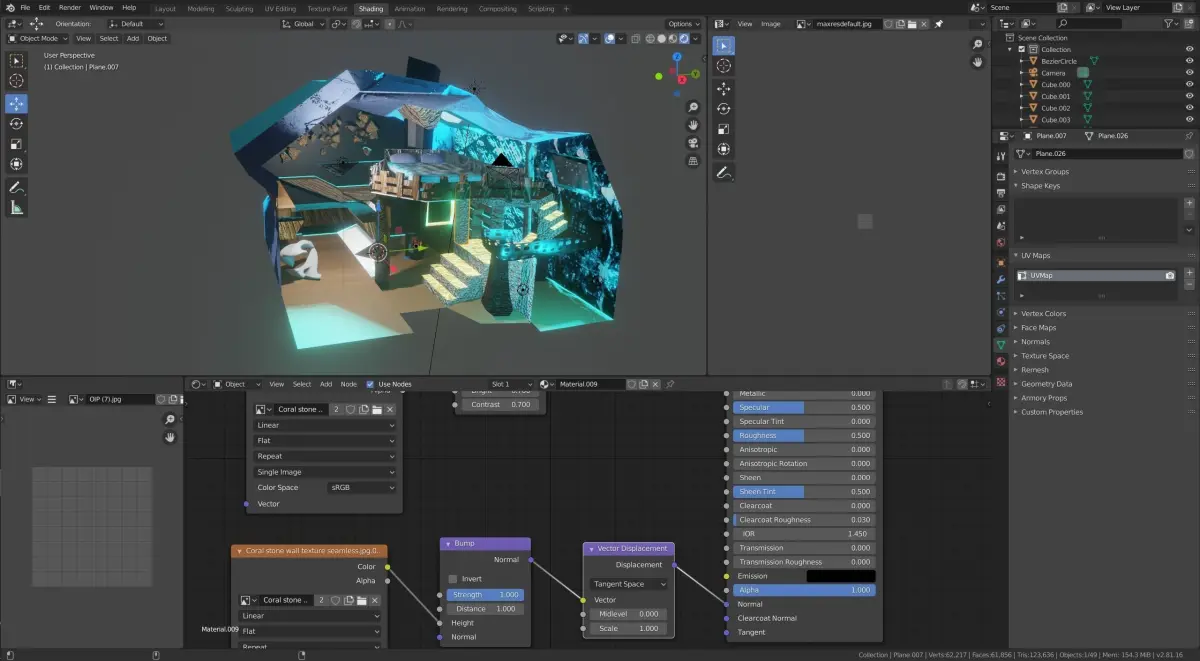Open the Add menu in 3D viewport header
The width and height of the screenshot is (1200, 661).
pos(133,38)
